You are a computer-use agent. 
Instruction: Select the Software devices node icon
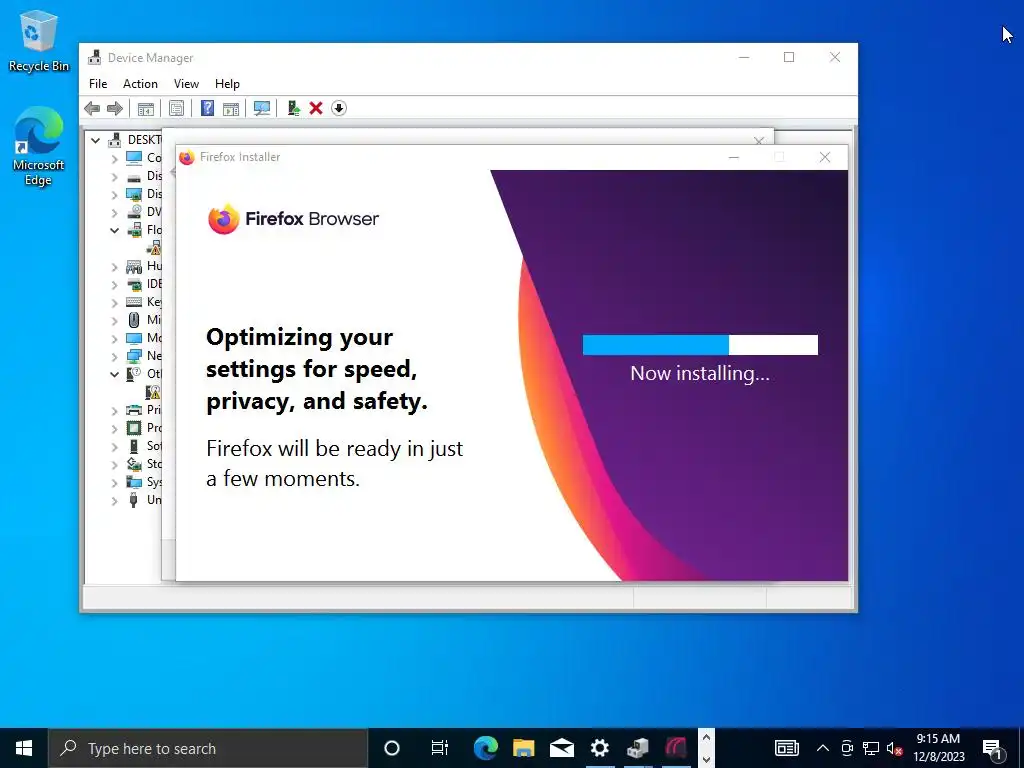point(134,446)
